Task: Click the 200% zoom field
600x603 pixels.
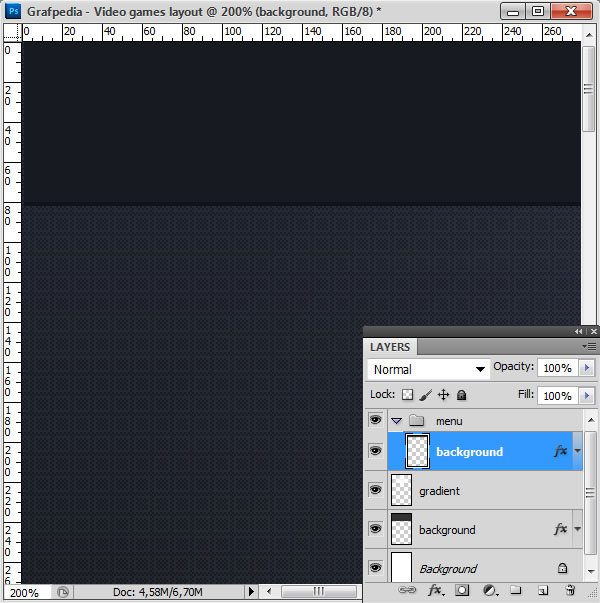Action: 27,592
